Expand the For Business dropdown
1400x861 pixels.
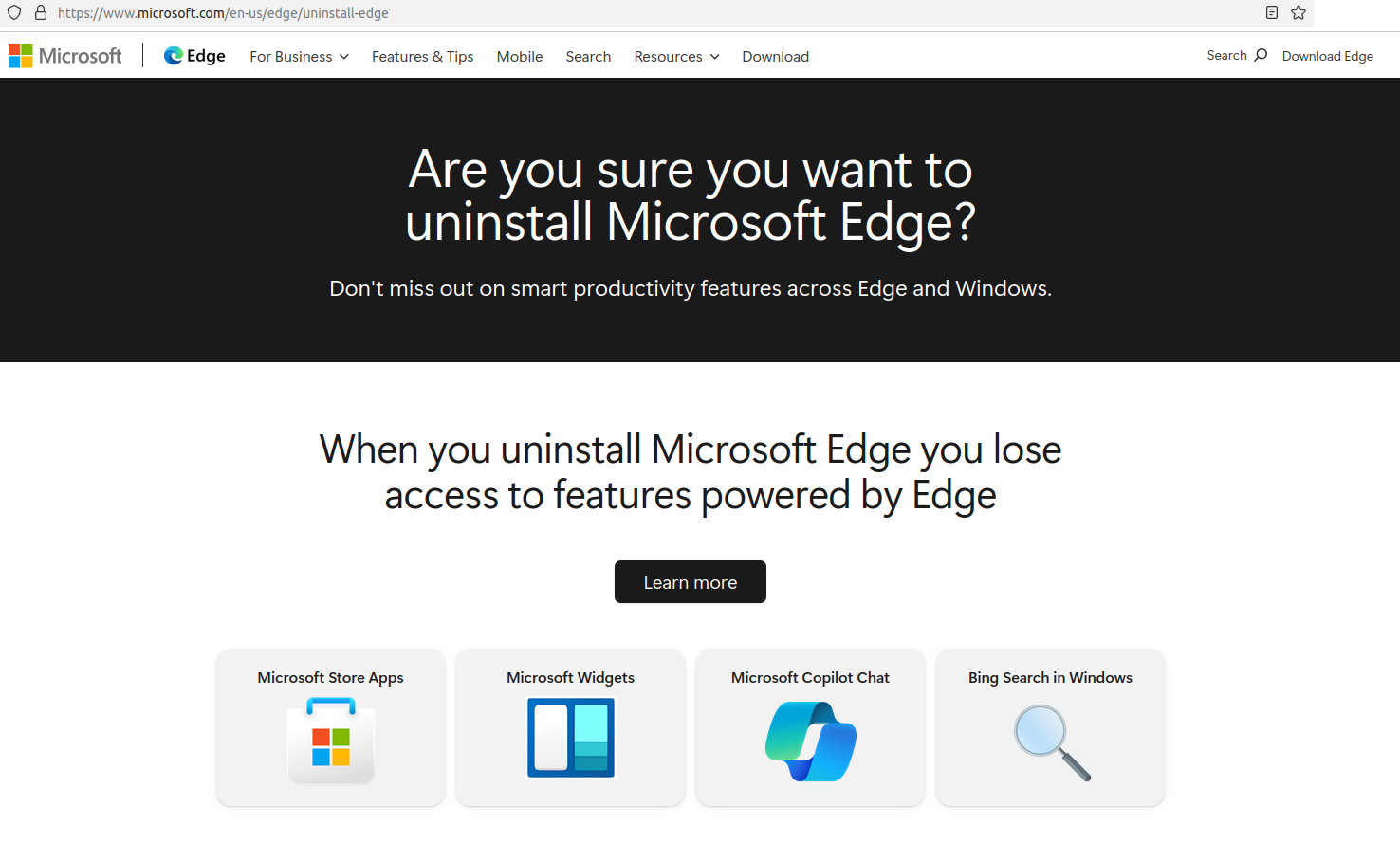pyautogui.click(x=300, y=57)
